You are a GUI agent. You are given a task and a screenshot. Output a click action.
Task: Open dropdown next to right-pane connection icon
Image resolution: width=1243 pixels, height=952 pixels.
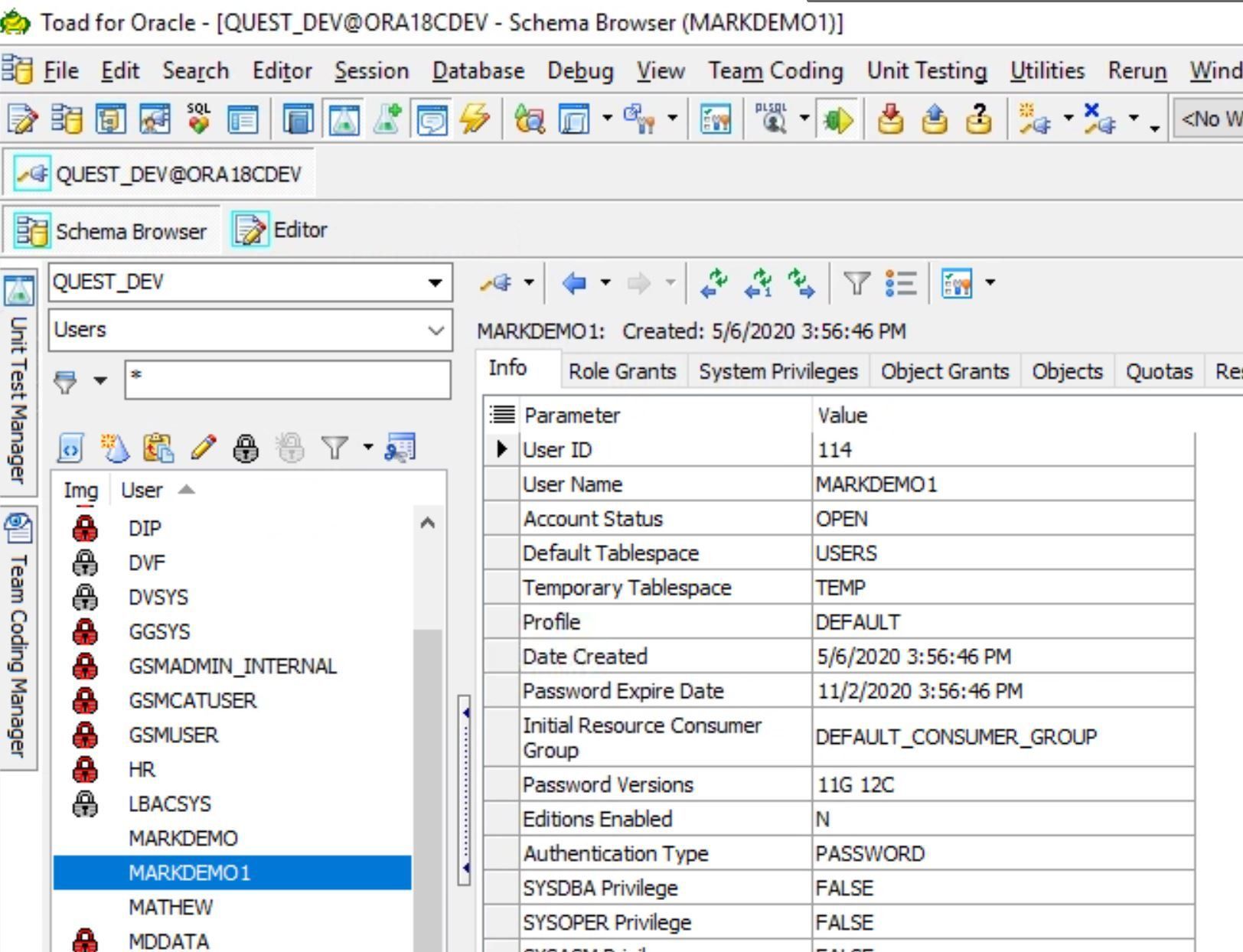(x=529, y=283)
